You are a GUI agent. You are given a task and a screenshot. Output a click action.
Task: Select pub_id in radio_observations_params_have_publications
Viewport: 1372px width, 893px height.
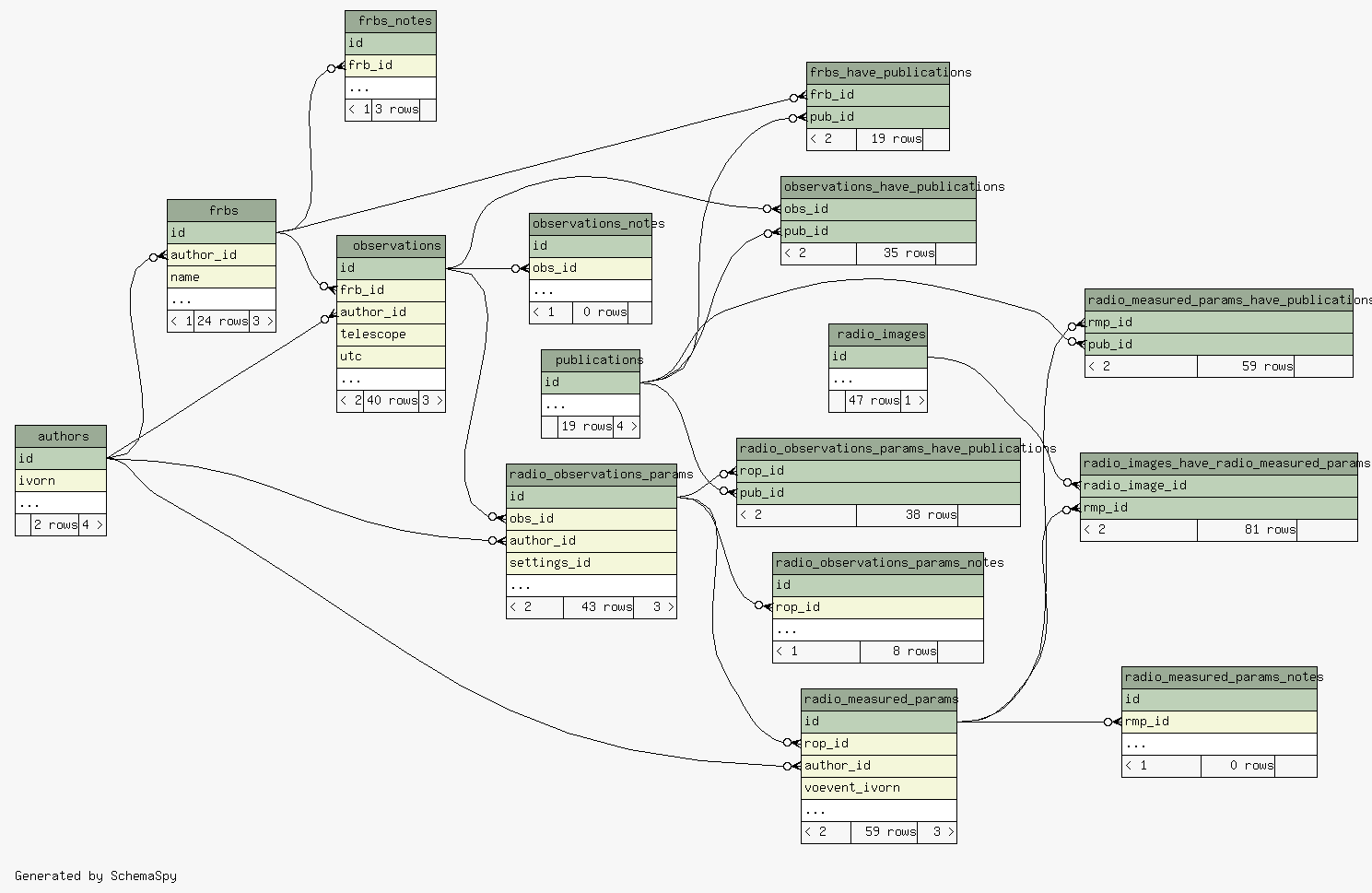point(878,493)
